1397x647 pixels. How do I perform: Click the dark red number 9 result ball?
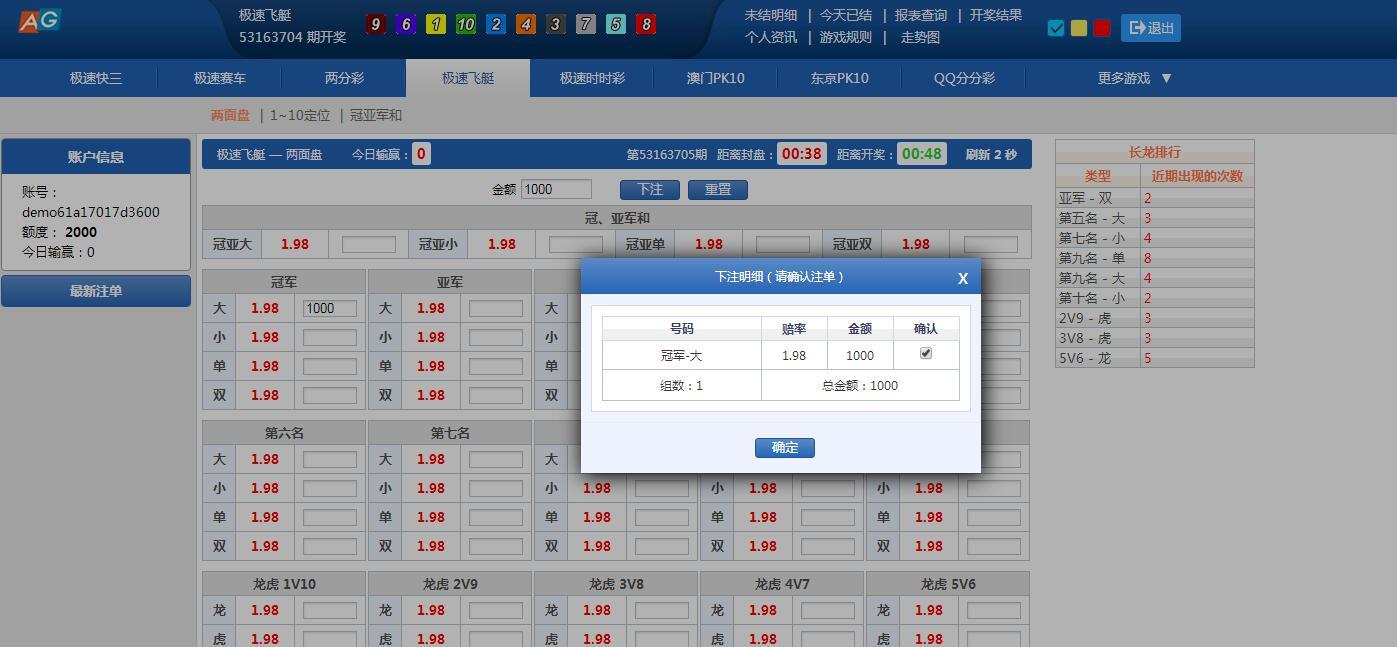(375, 24)
